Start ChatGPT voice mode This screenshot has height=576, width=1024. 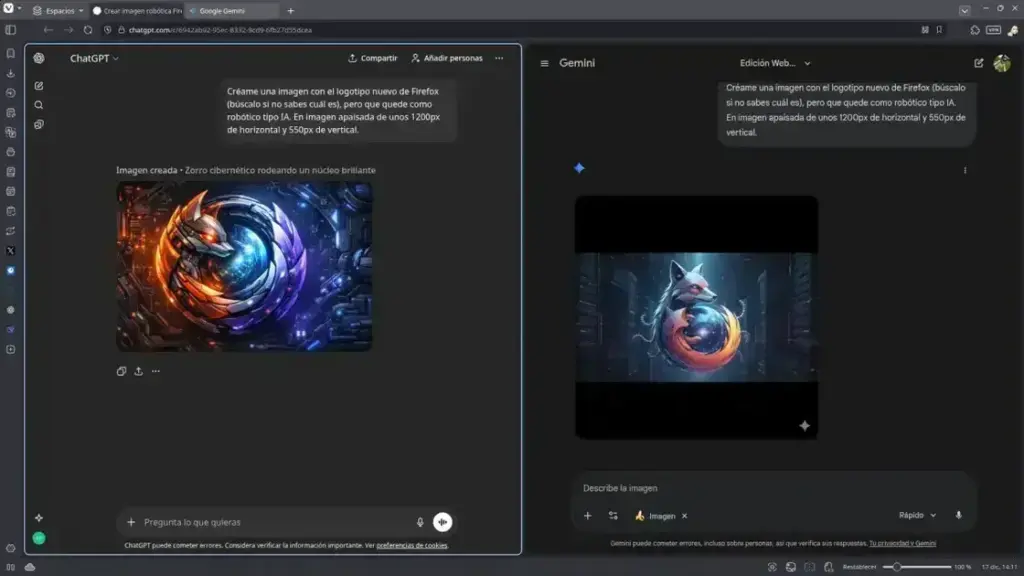tap(443, 522)
